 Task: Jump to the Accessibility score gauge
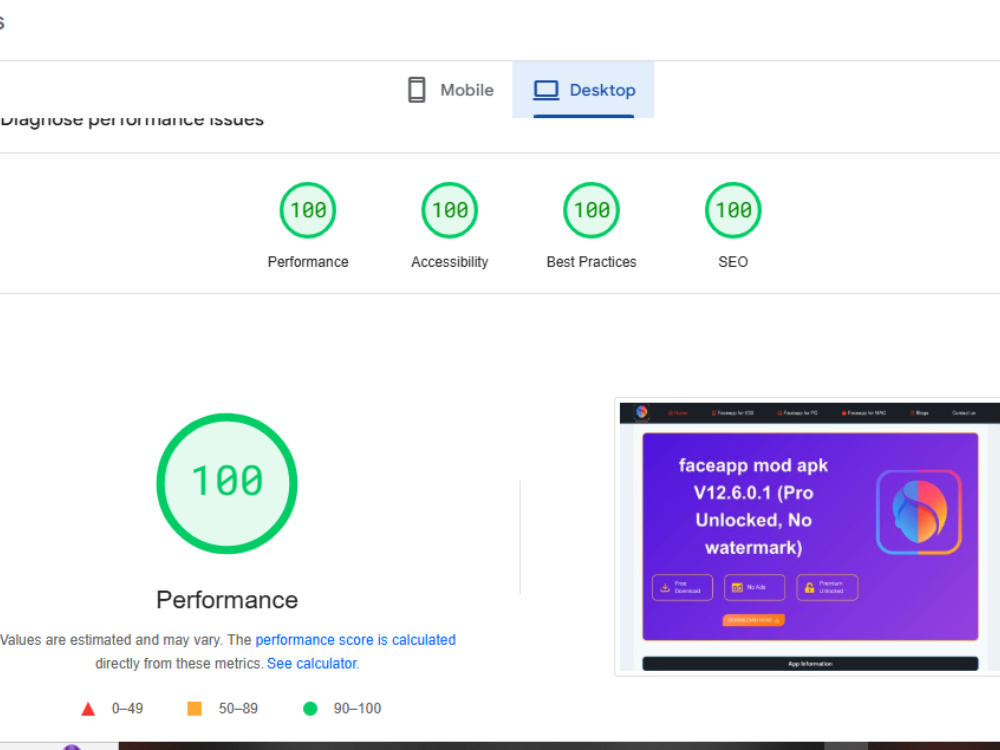click(450, 210)
